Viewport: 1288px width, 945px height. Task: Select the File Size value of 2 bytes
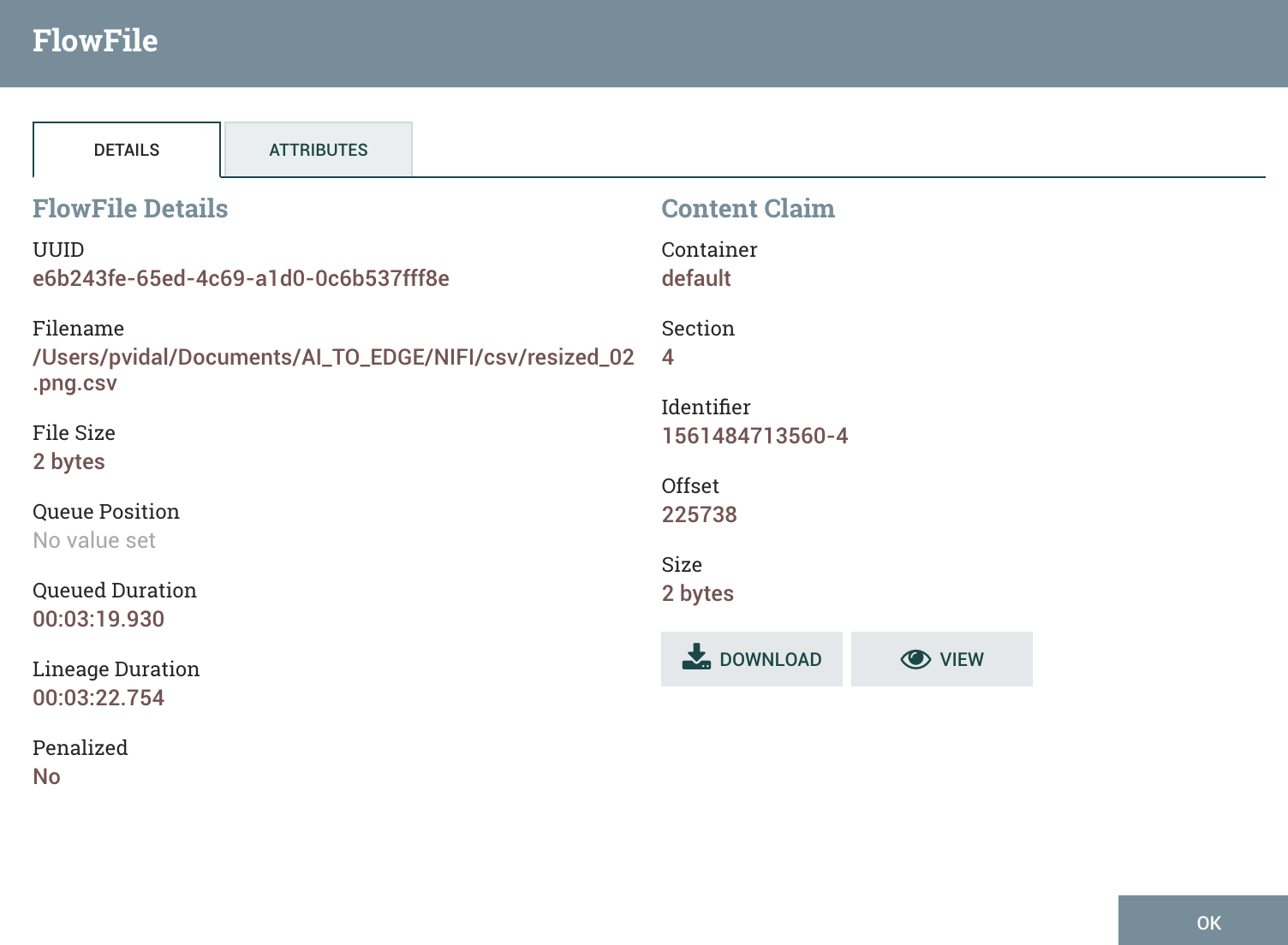coord(69,461)
